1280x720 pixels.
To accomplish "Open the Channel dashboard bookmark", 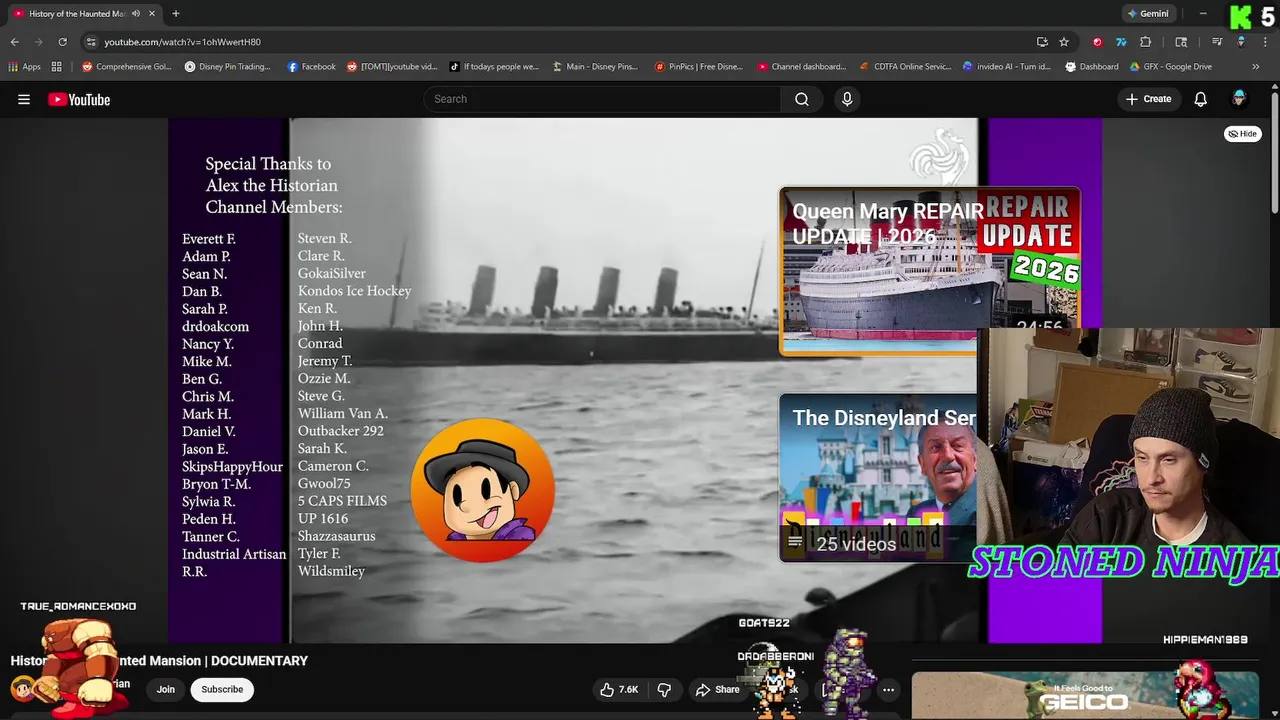I will click(x=802, y=67).
